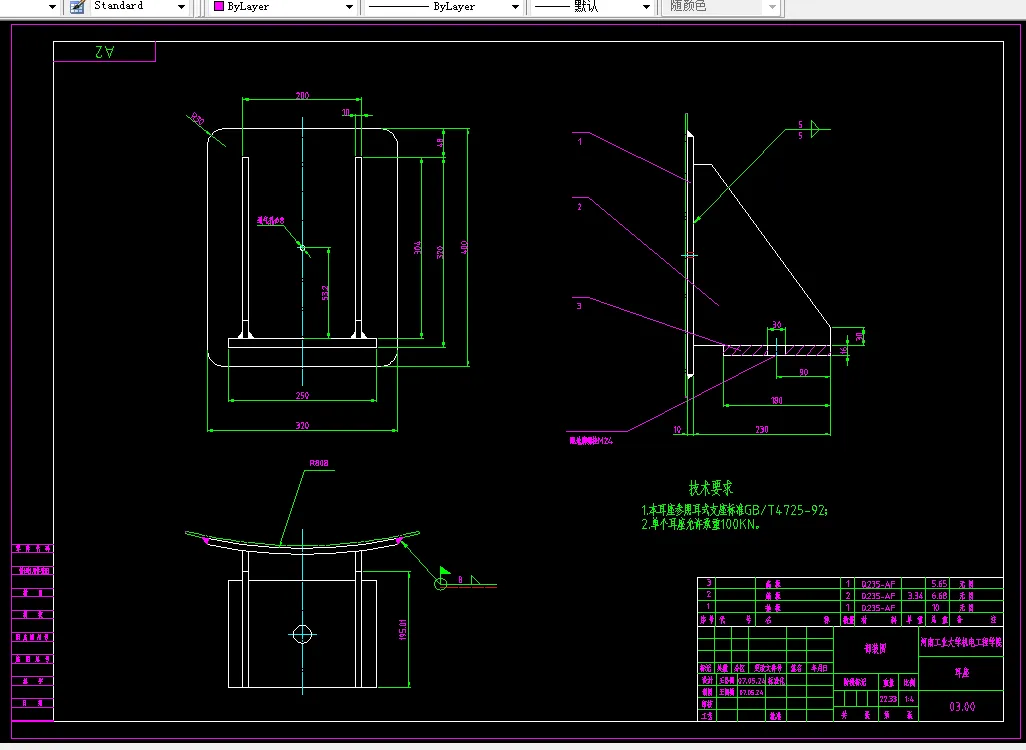Select the 53.2 dimension text
Image resolution: width=1026 pixels, height=750 pixels.
tap(325, 293)
